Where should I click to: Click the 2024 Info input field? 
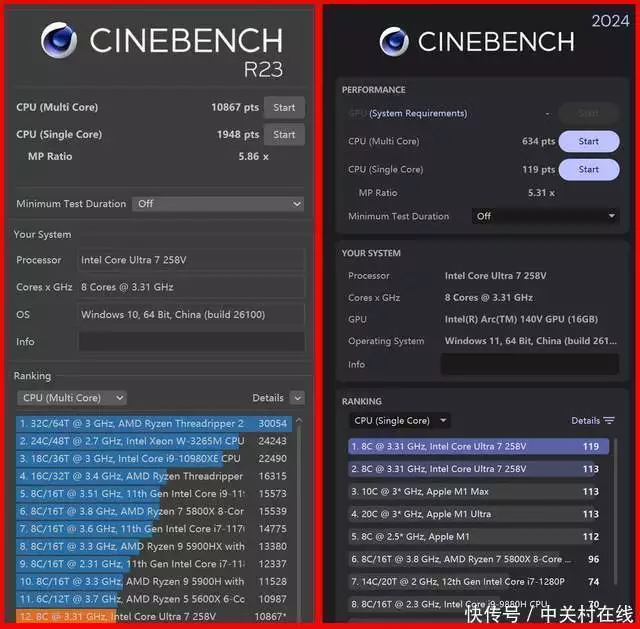coord(530,364)
